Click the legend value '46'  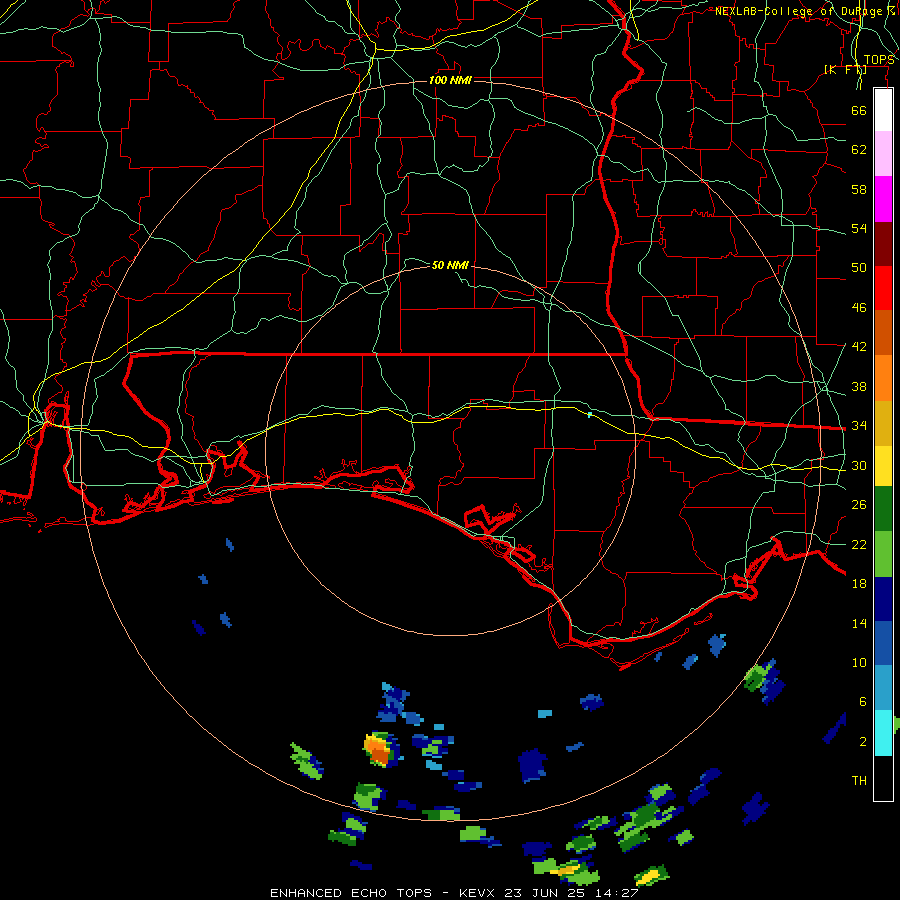pyautogui.click(x=859, y=308)
